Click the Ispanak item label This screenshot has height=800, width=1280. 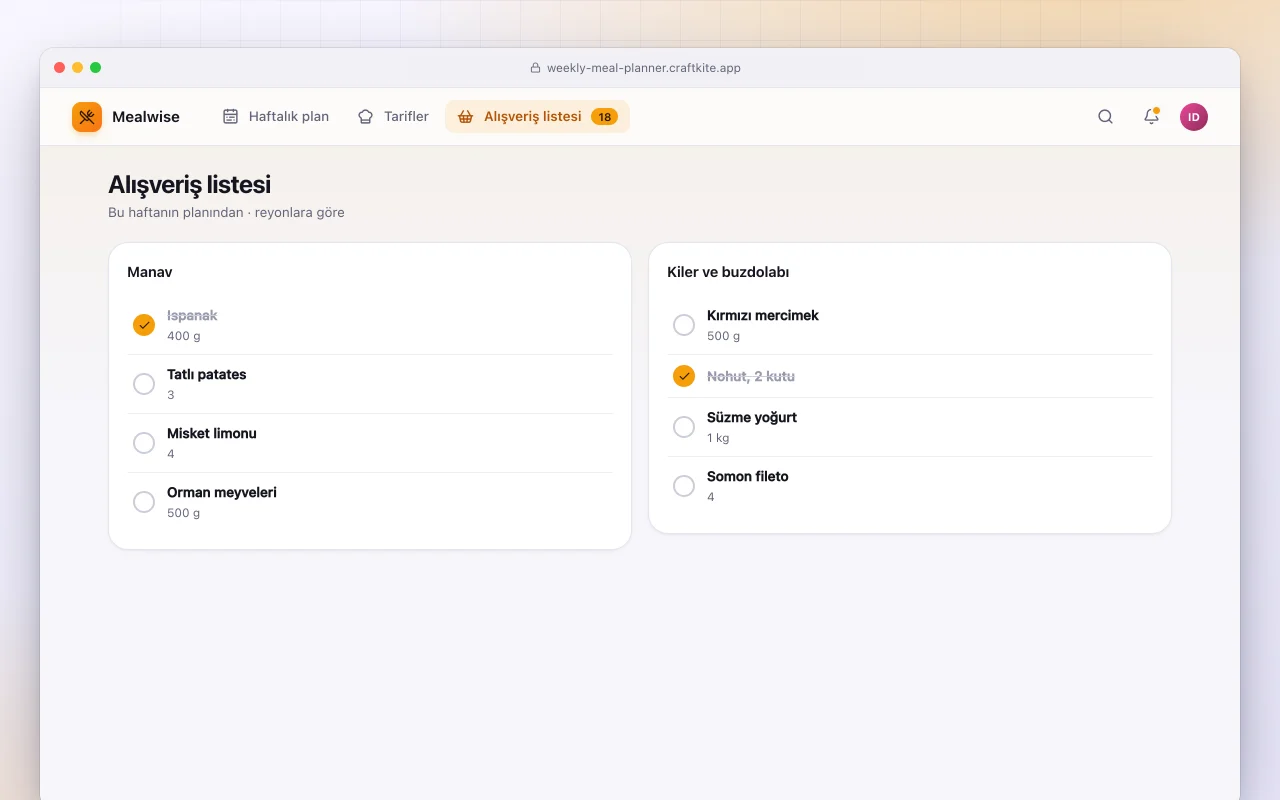[192, 315]
